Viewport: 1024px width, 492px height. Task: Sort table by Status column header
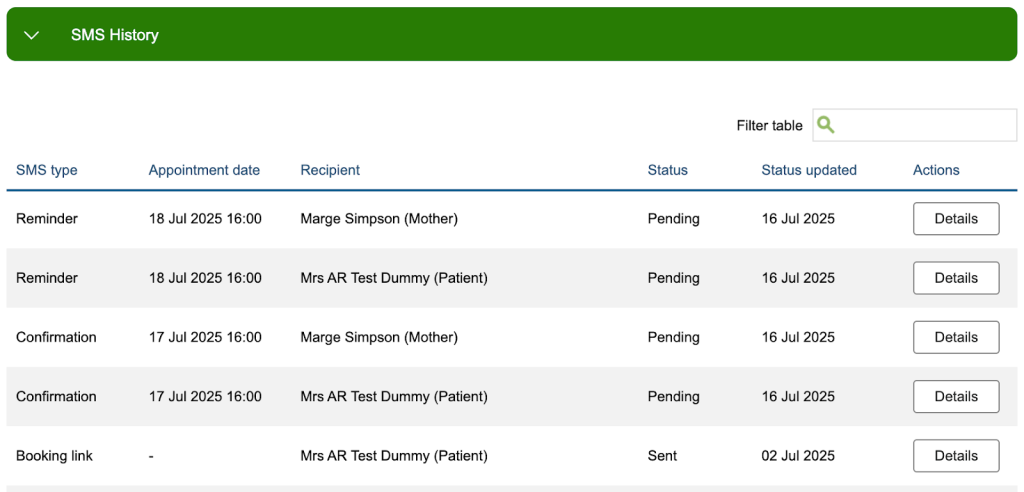pyautogui.click(x=667, y=170)
